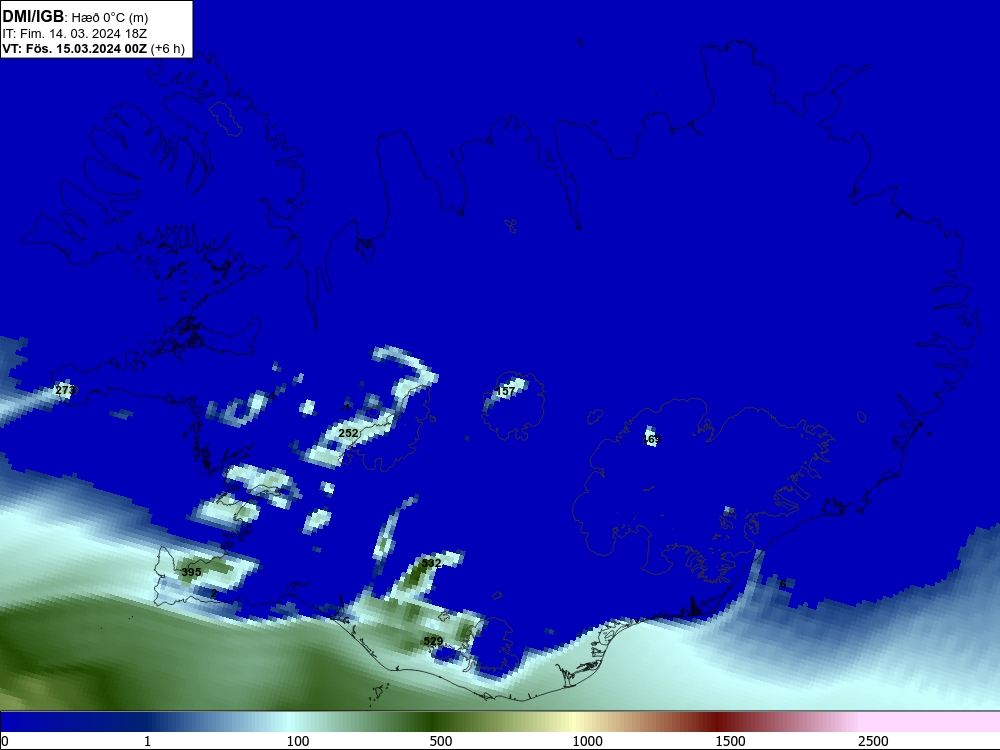Click the dark red section of the color bar

click(719, 722)
